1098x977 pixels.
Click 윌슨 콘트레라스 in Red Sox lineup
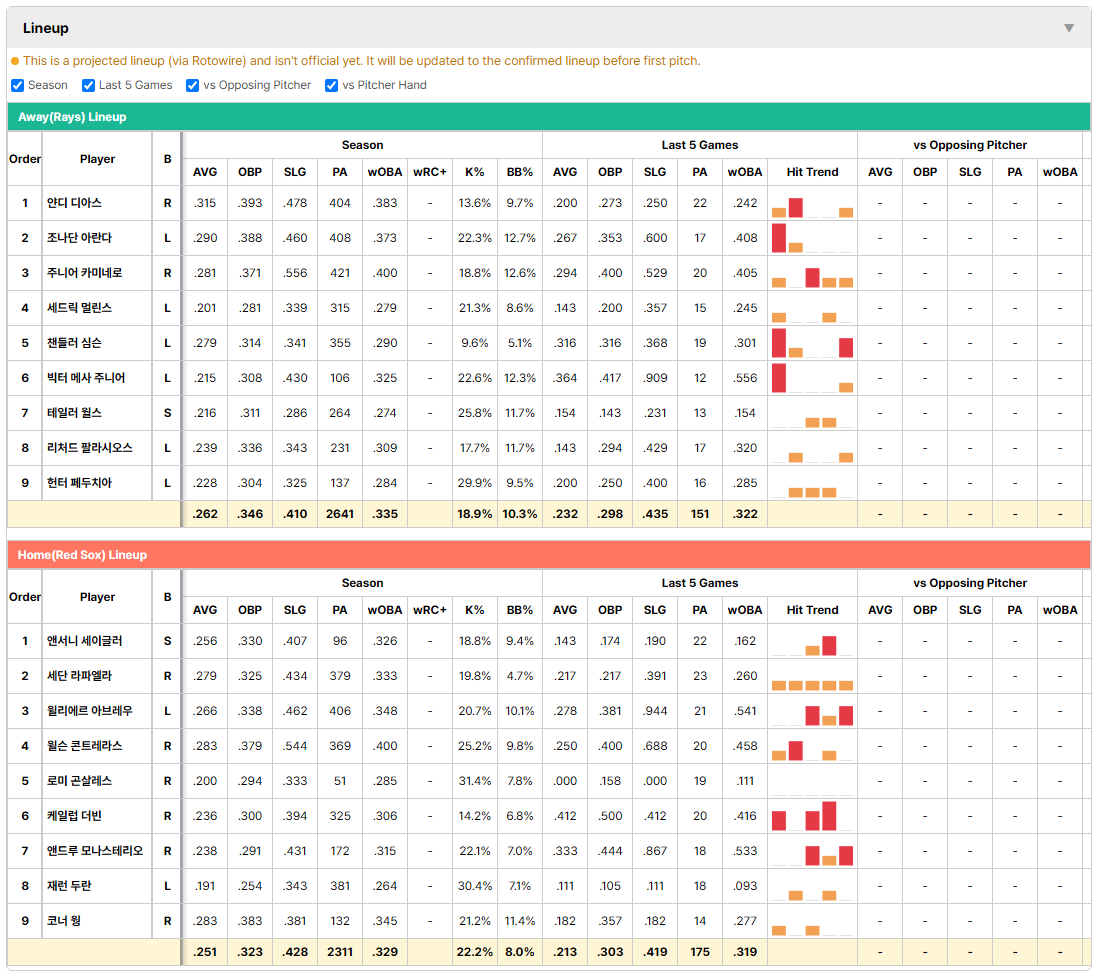[x=85, y=746]
